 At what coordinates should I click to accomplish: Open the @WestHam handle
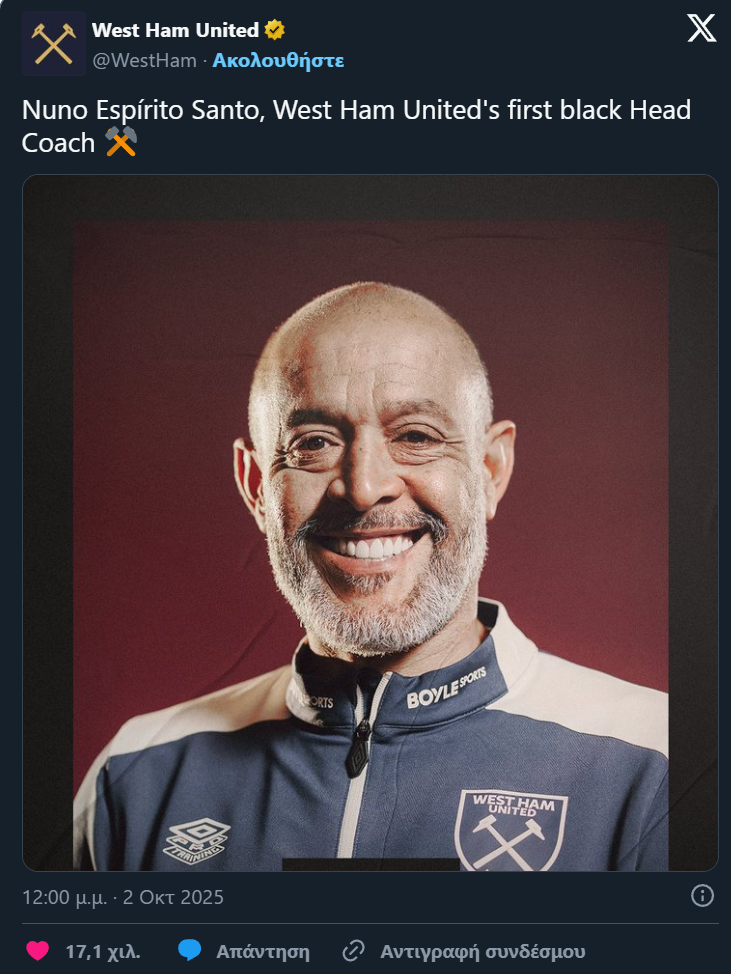click(x=144, y=60)
